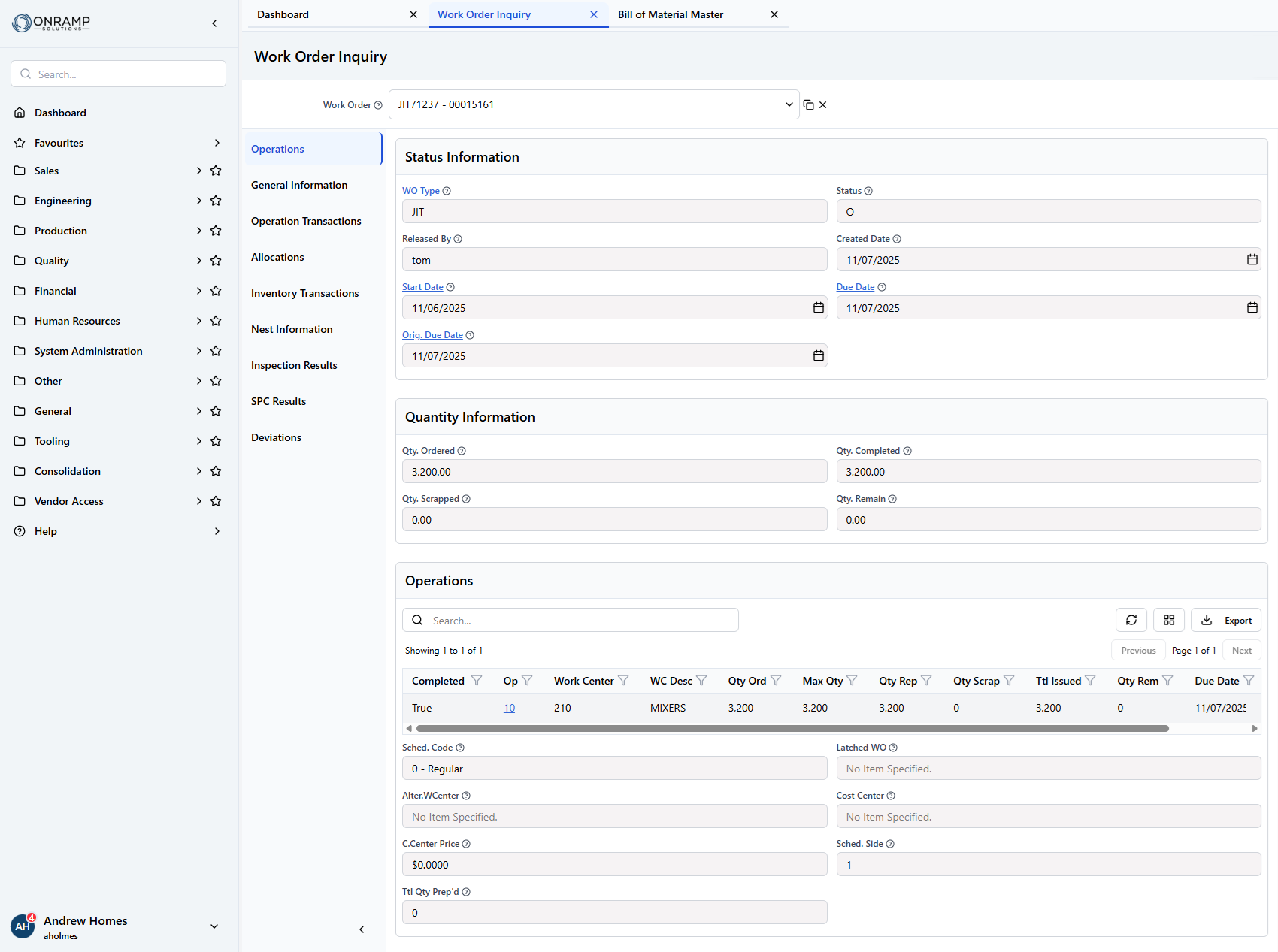1278x952 pixels.
Task: Click filter icon on Completed column
Action: coord(477,681)
